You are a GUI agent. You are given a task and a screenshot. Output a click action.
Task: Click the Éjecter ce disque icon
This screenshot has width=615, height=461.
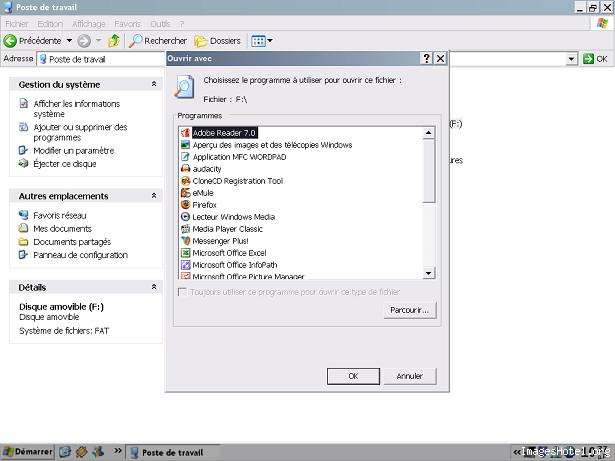24,163
